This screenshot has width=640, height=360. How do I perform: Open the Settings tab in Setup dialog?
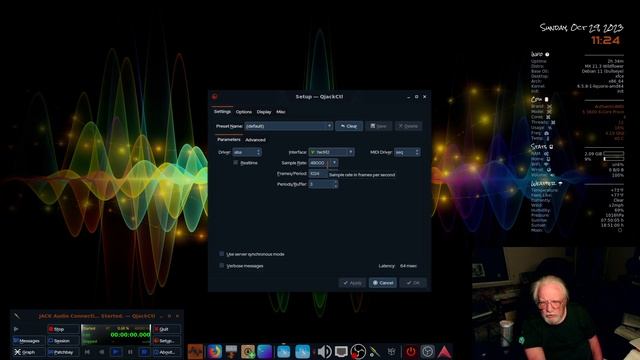(222, 111)
